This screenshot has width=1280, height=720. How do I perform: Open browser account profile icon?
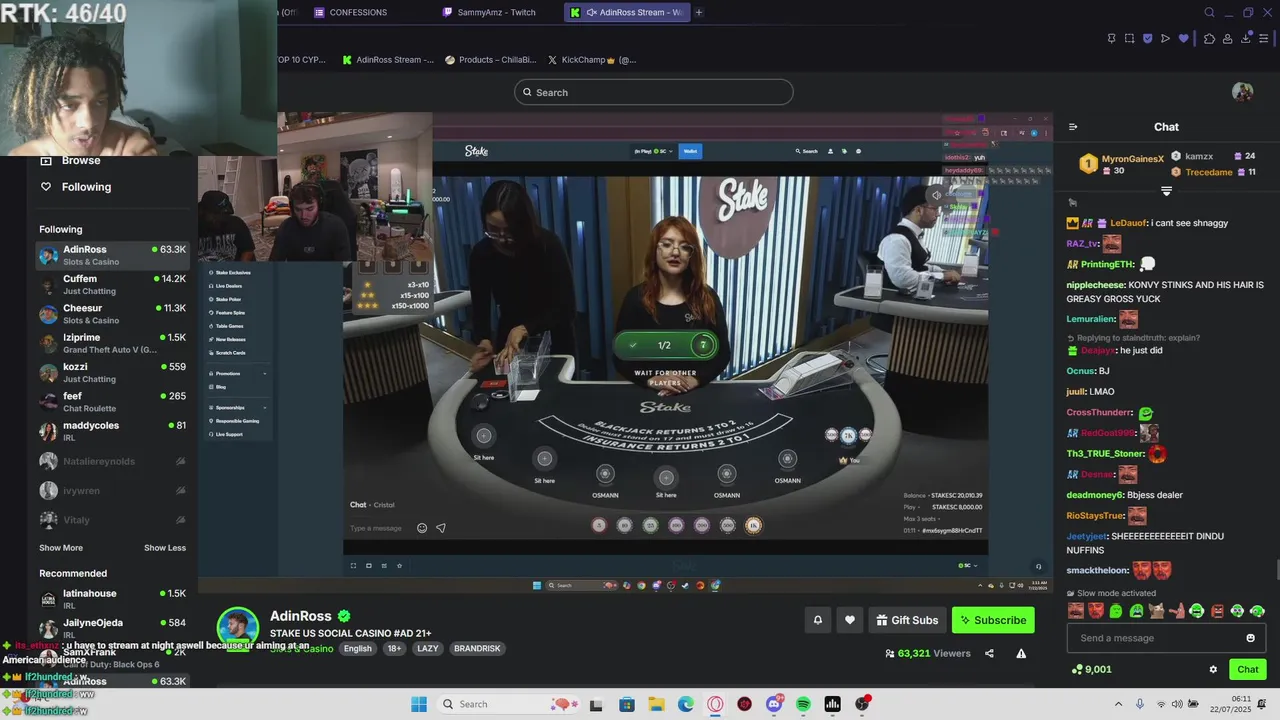point(1228,38)
